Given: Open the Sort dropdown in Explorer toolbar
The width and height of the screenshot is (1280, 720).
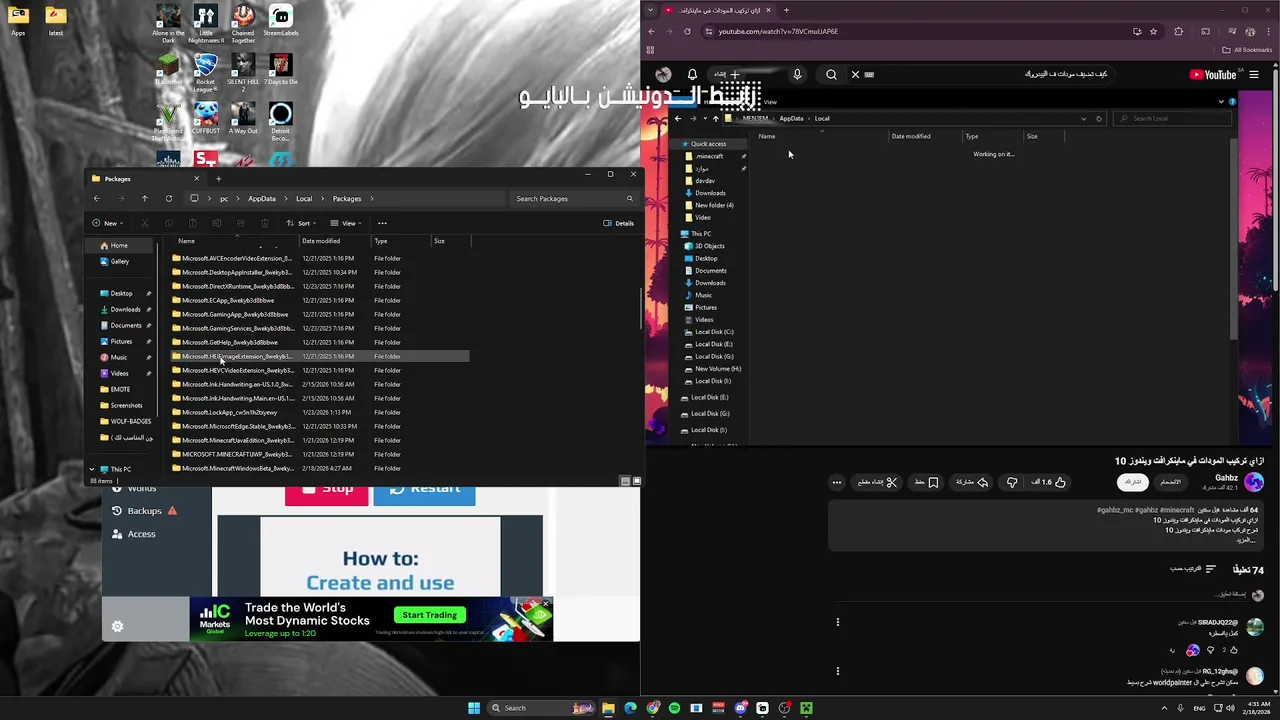Looking at the screenshot, I should pos(300,223).
